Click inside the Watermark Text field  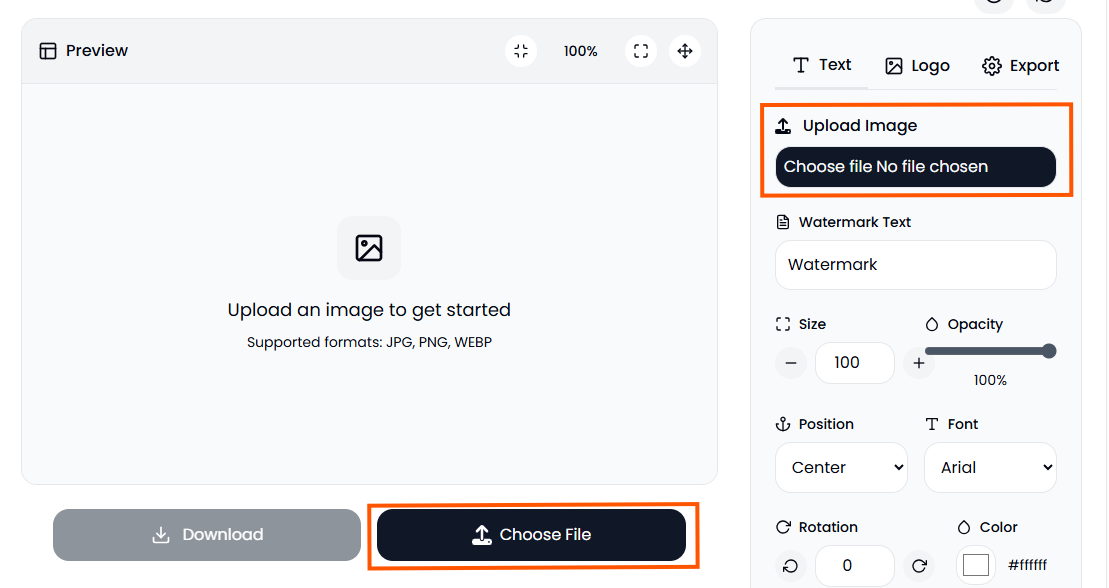(x=916, y=264)
